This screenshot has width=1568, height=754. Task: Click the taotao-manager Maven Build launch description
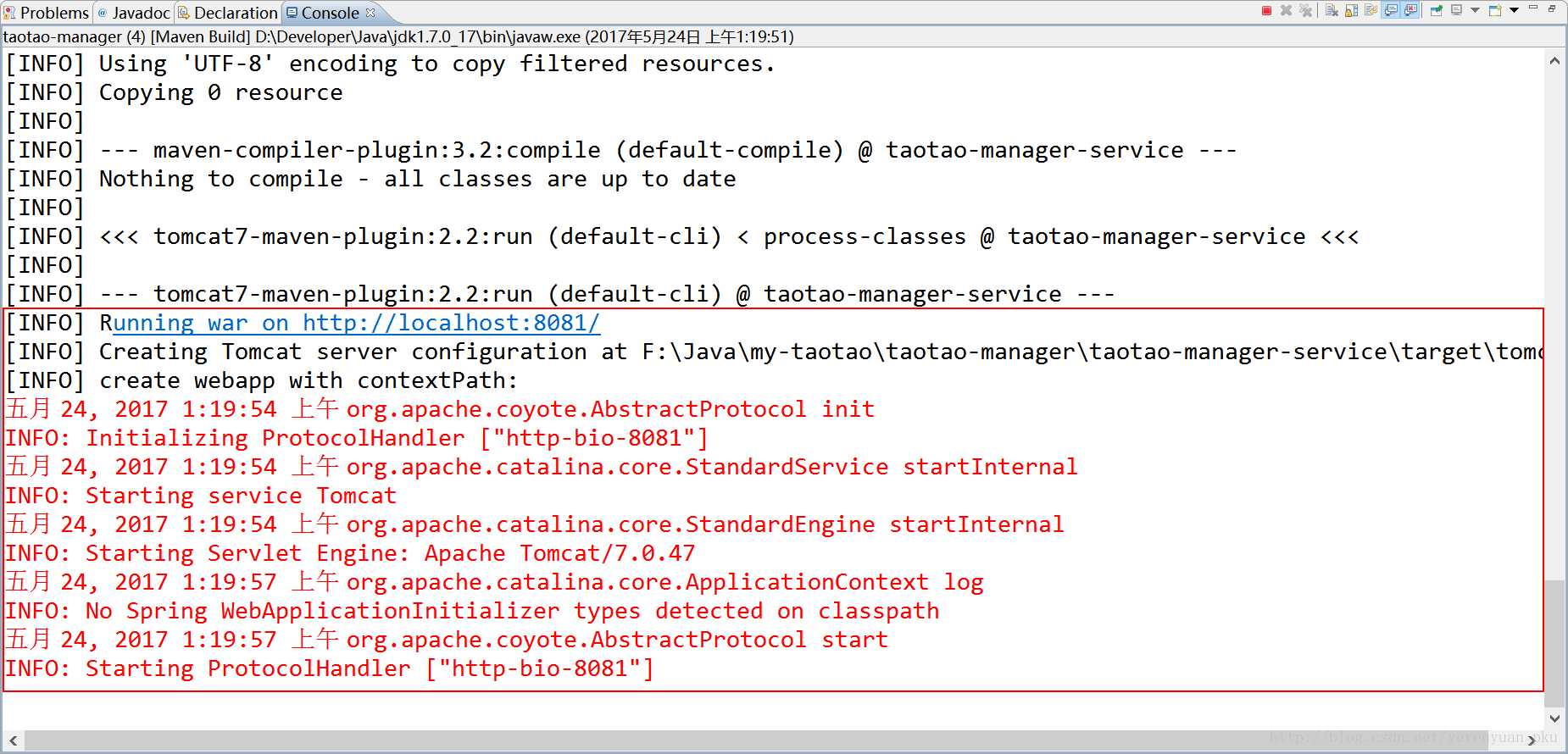(398, 36)
